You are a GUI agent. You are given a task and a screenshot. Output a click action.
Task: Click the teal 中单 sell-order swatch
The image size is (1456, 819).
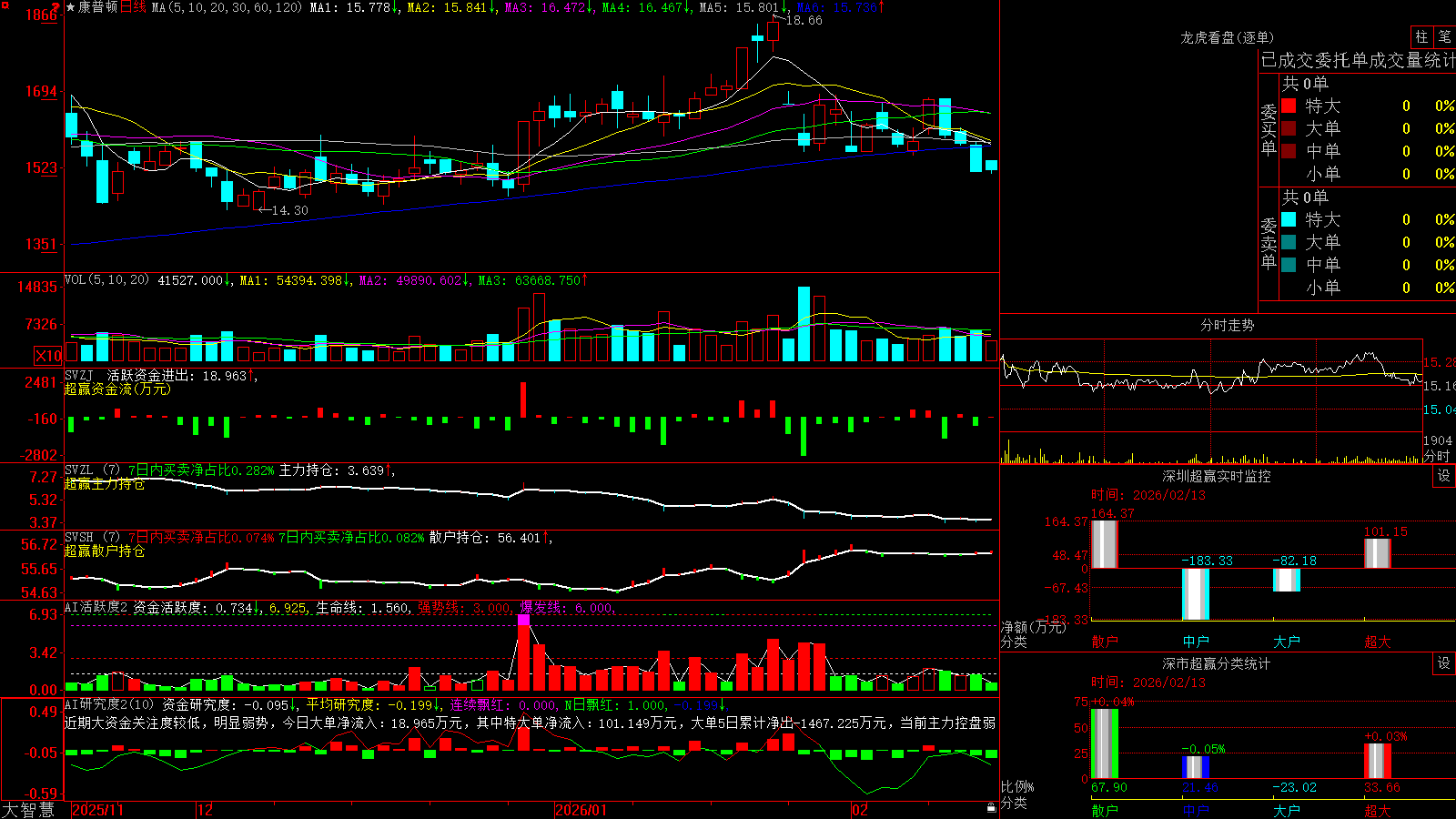(1289, 265)
